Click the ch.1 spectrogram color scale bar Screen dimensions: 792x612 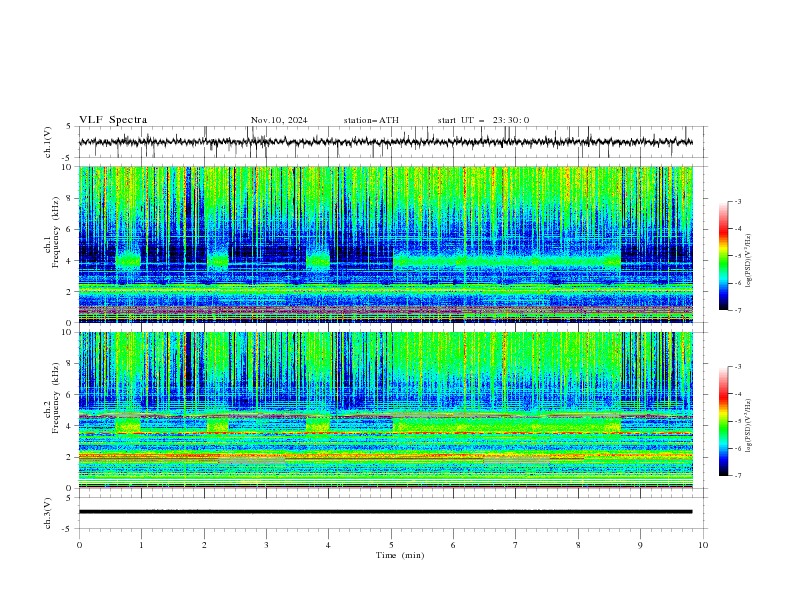click(x=723, y=256)
